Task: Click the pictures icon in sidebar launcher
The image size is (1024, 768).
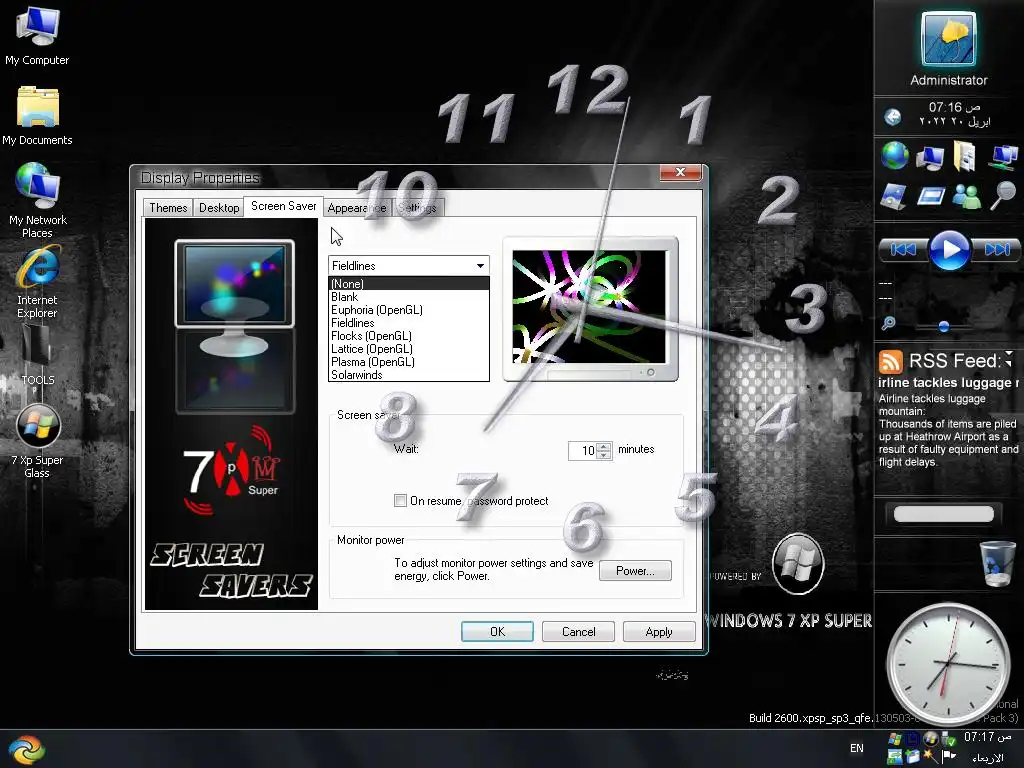Action: (893, 196)
